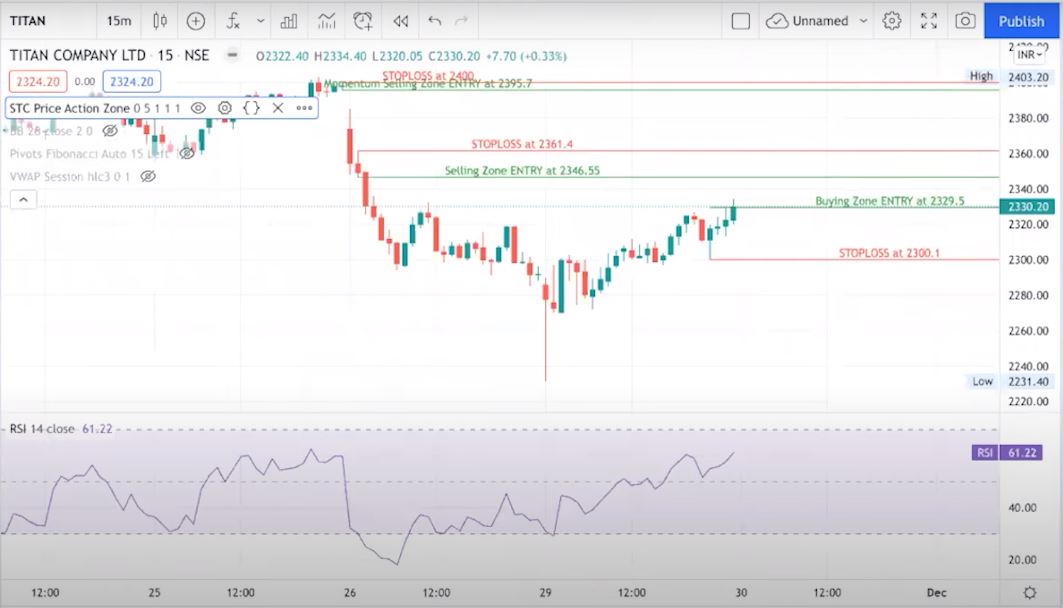Open the financials bar chart icon
The image size is (1063, 608).
coord(289,20)
